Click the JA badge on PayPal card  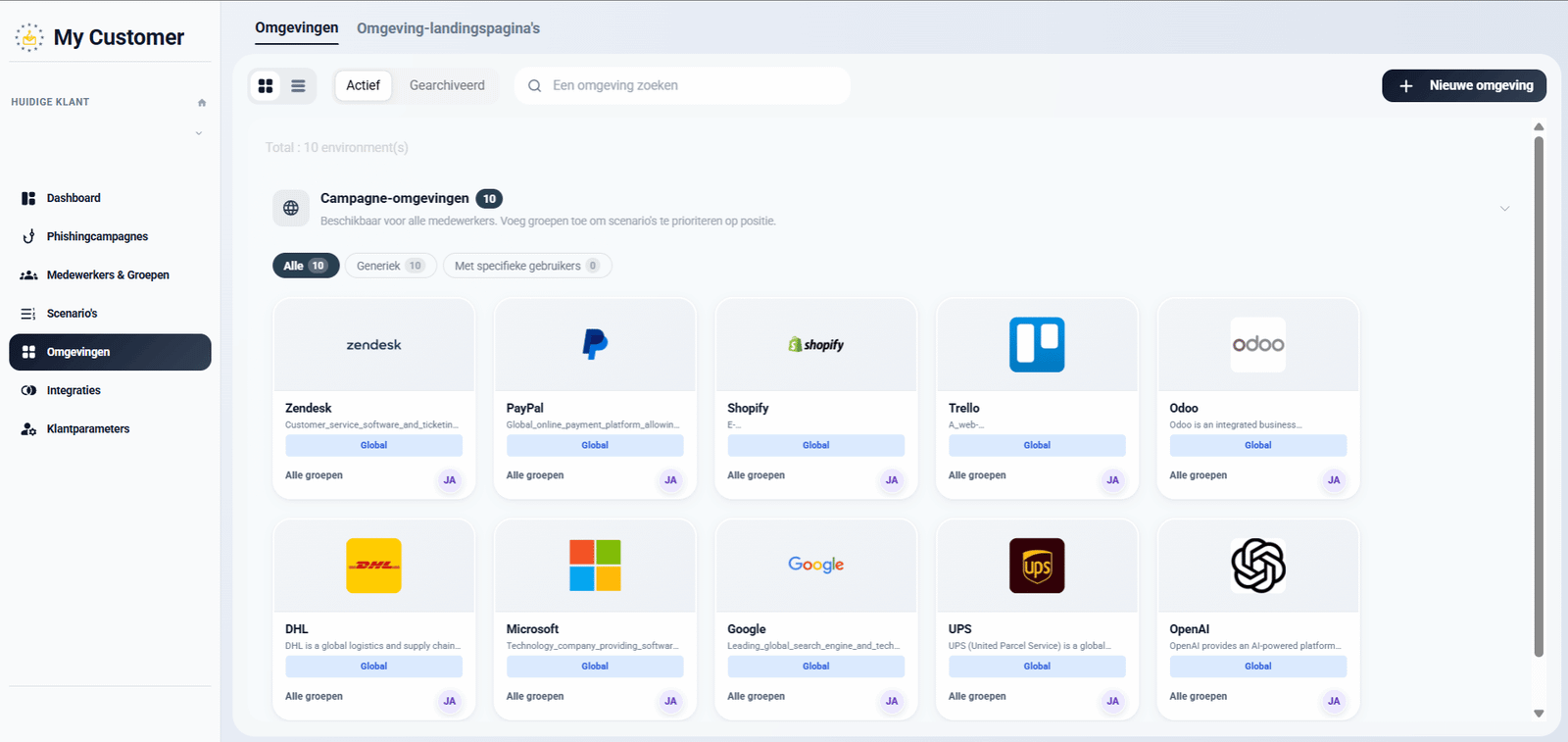click(x=670, y=480)
